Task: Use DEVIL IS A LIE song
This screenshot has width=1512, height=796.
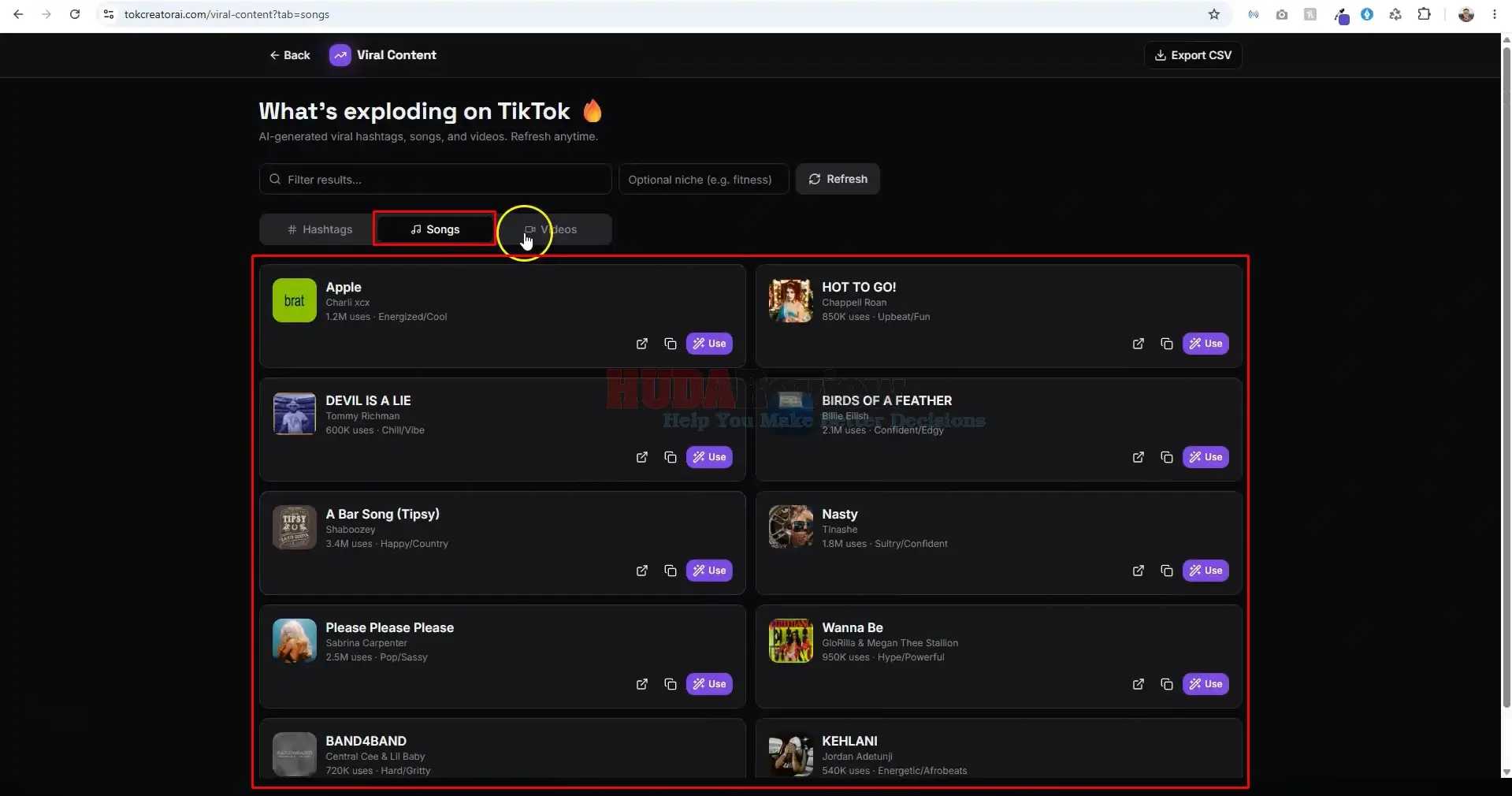Action: [709, 457]
